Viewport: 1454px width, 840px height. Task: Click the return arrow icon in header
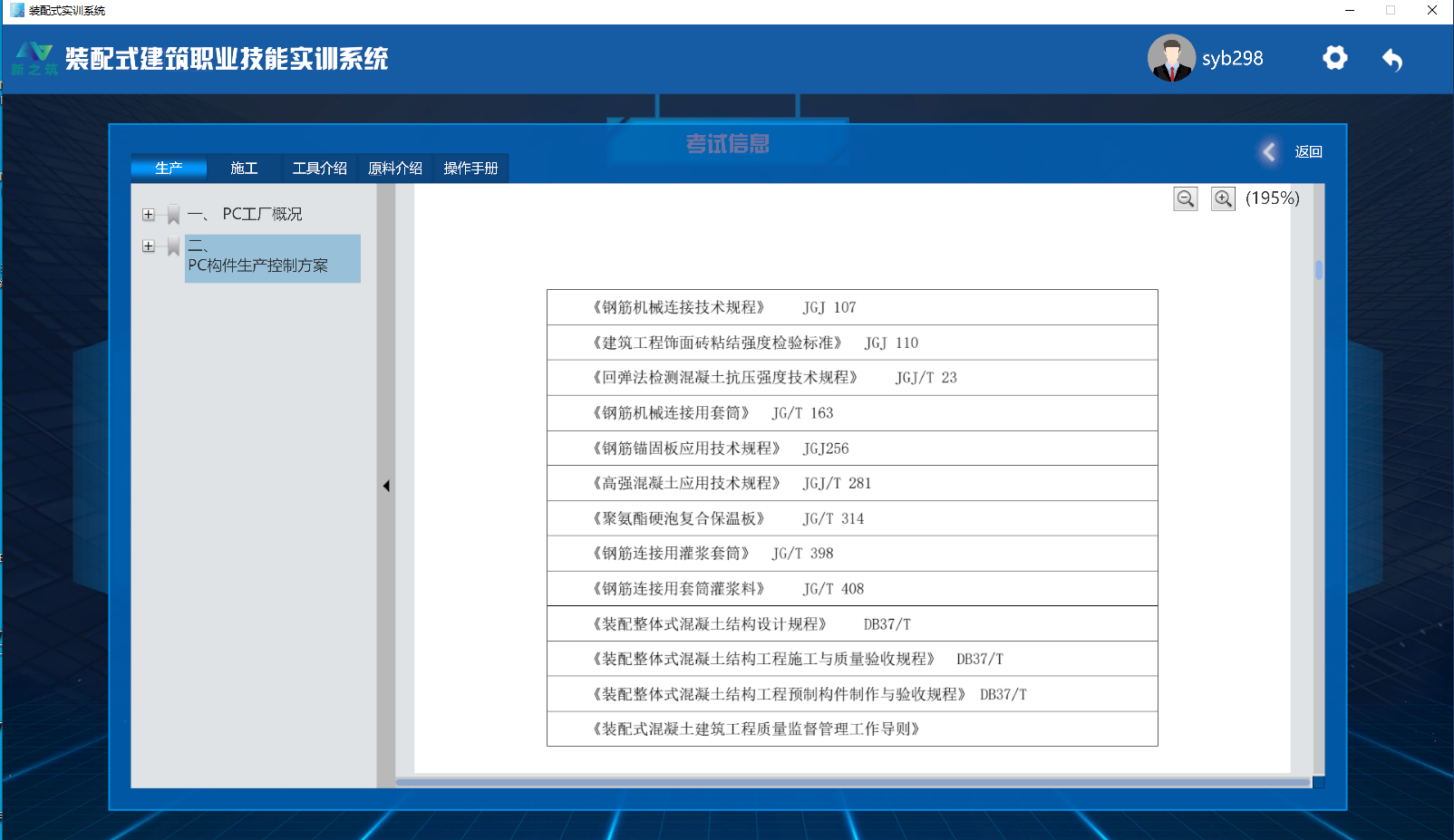pos(1392,60)
